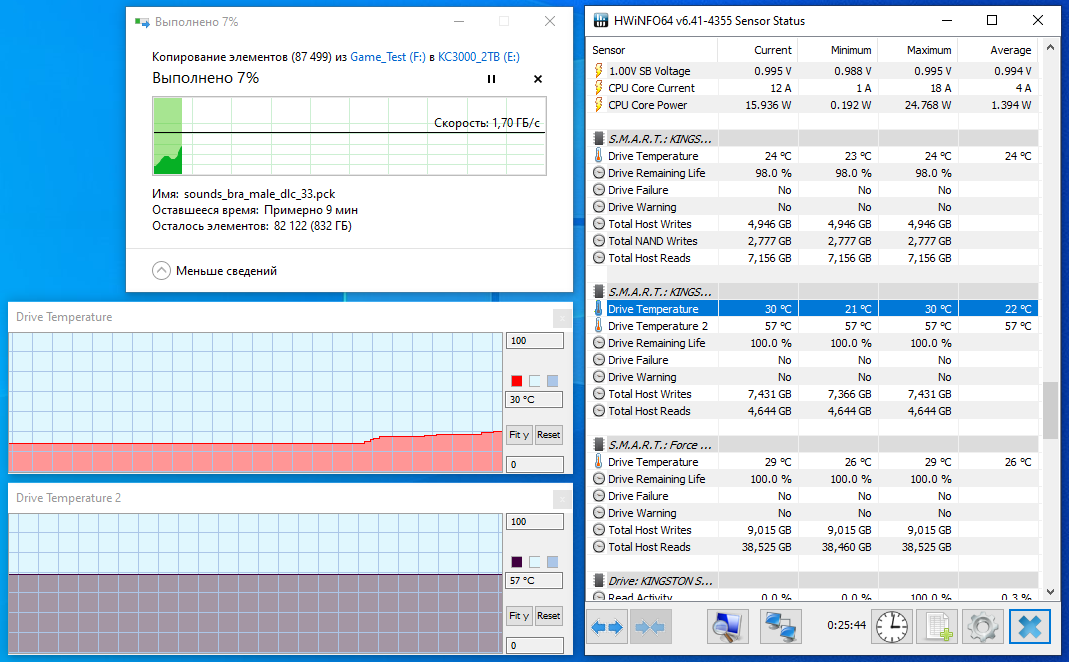Click the lightning icon beside 1.00V SB Voltage
The image size is (1069, 662).
coord(599,71)
